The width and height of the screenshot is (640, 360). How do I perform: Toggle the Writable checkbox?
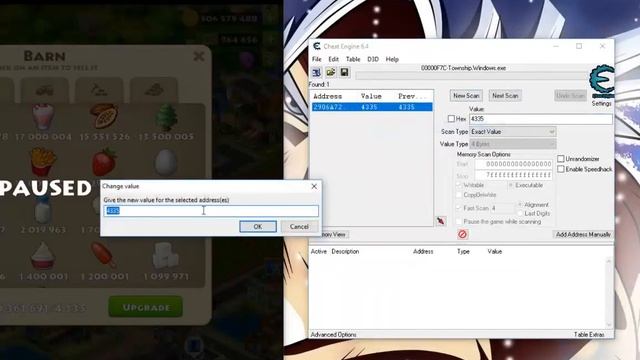point(459,185)
